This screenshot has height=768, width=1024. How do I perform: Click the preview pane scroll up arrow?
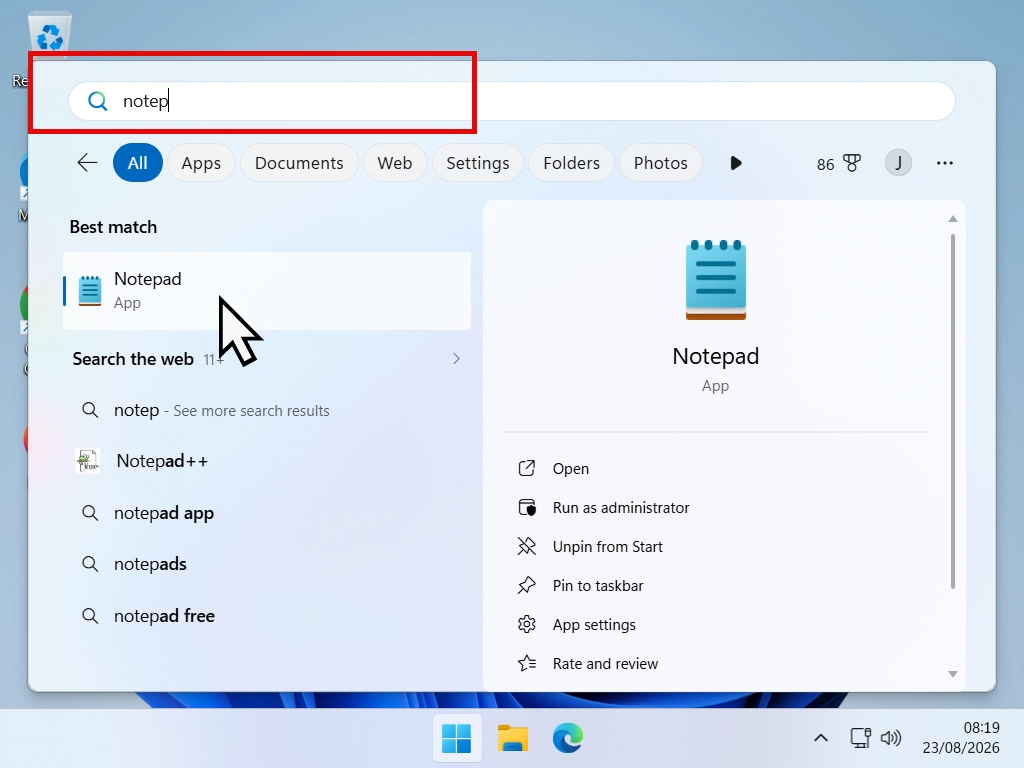pos(953,219)
